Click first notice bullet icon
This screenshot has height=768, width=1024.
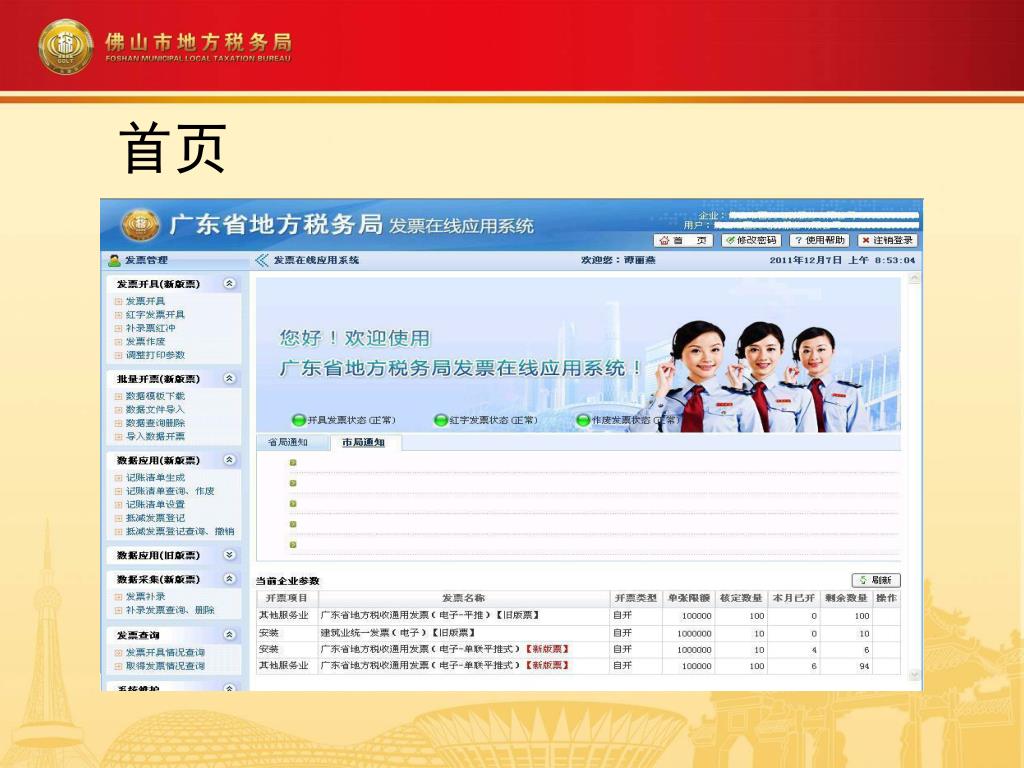pos(293,462)
